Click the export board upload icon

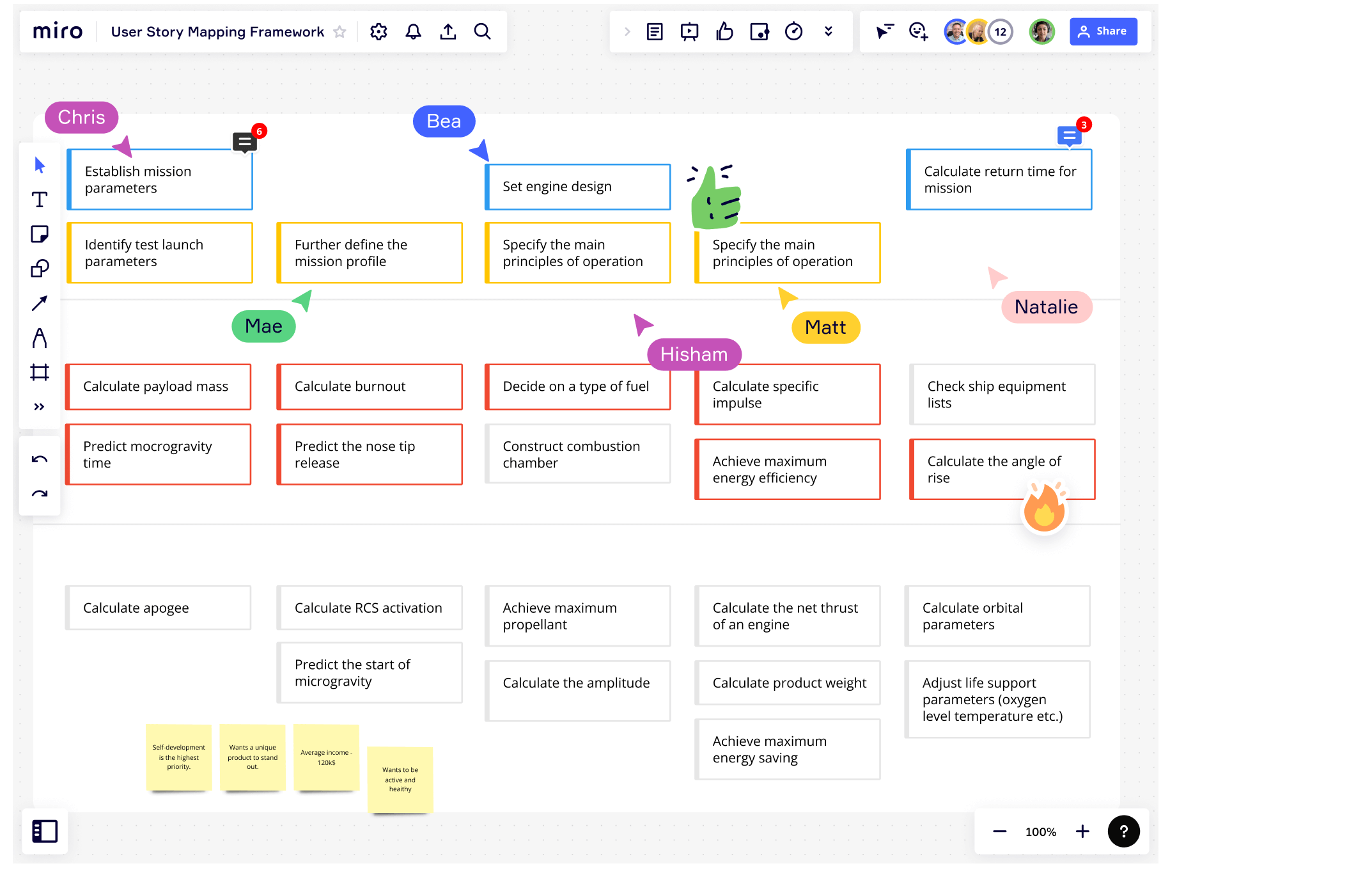pos(448,31)
